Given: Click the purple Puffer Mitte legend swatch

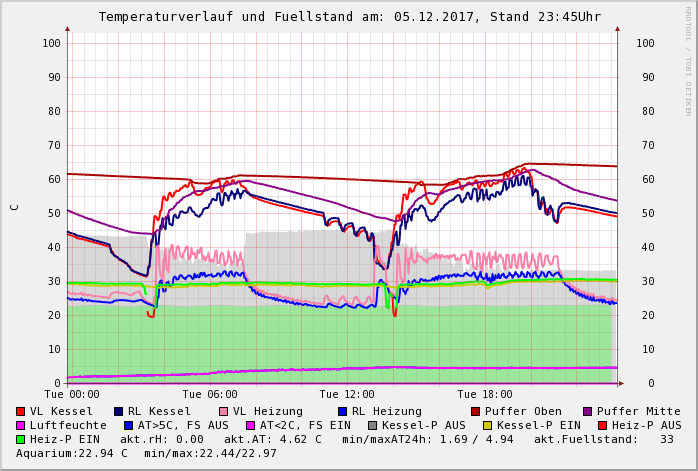Looking at the screenshot, I should click(x=587, y=411).
